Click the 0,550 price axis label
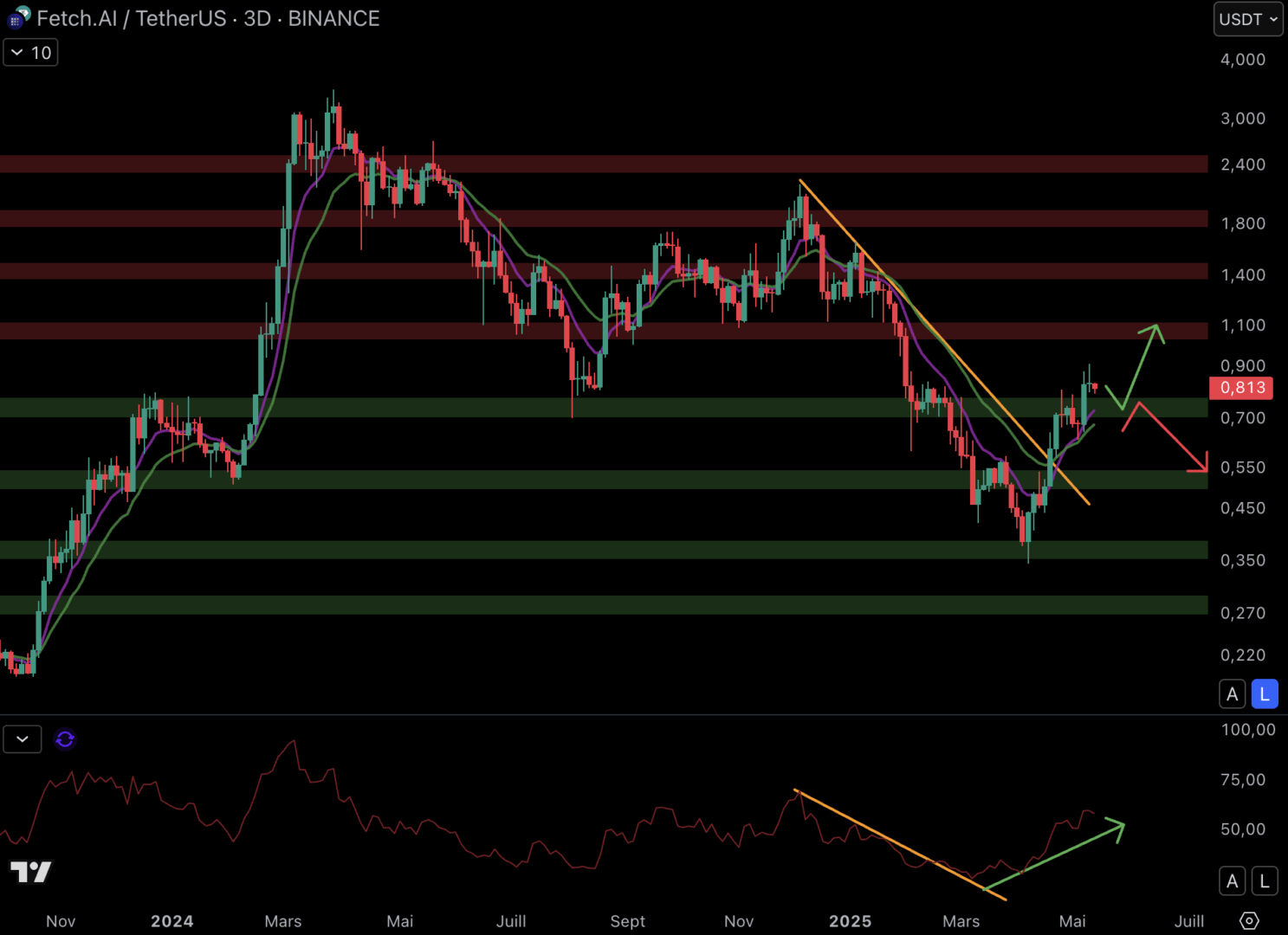Image resolution: width=1288 pixels, height=935 pixels. point(1243,467)
